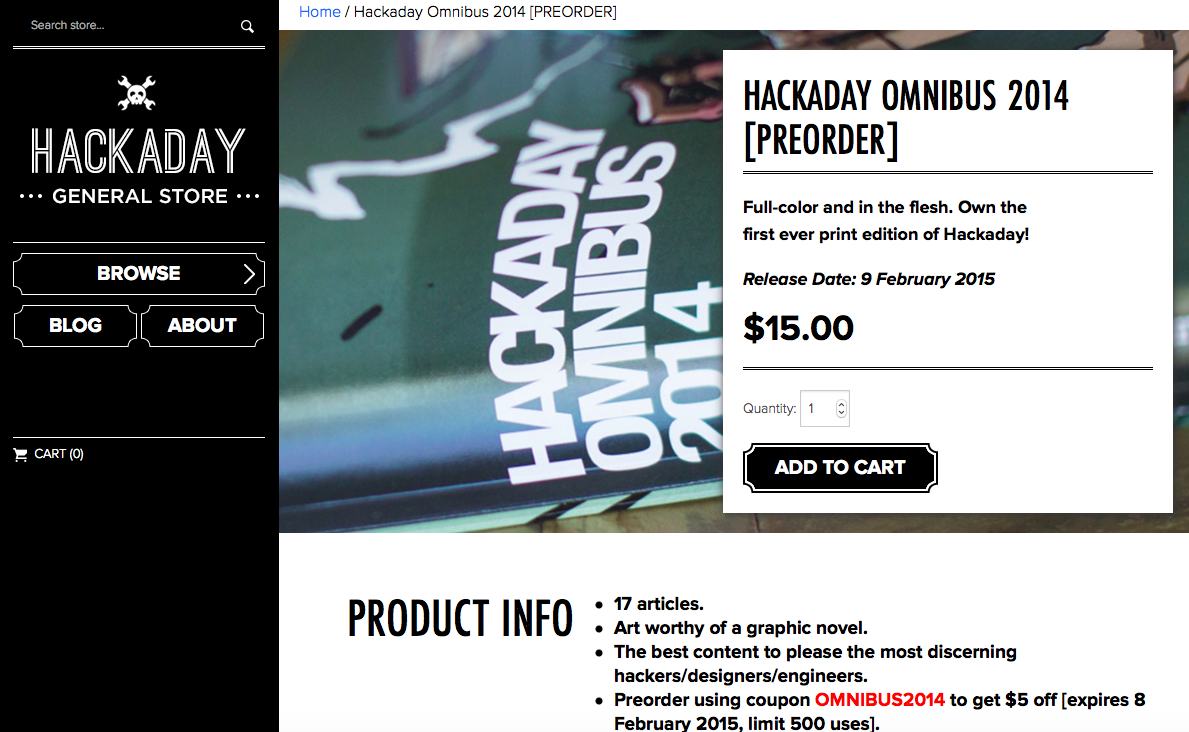Click inside the Quantity number field
The width and height of the screenshot is (1189, 732).
(x=824, y=409)
